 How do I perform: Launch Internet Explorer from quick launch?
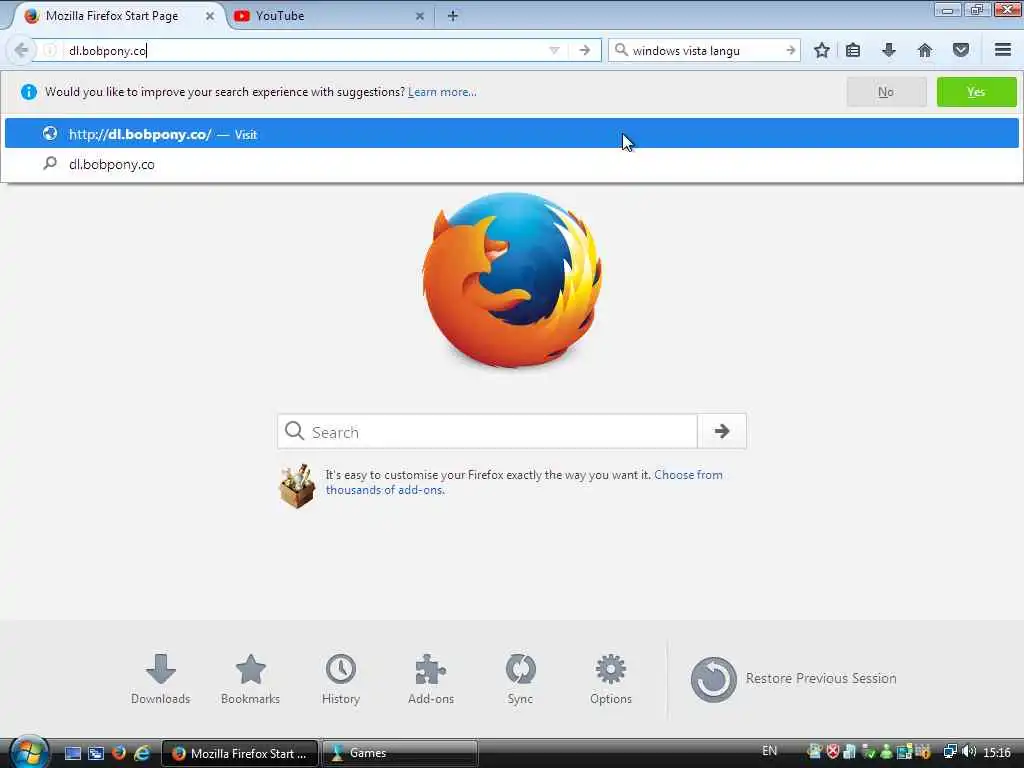pyautogui.click(x=142, y=753)
